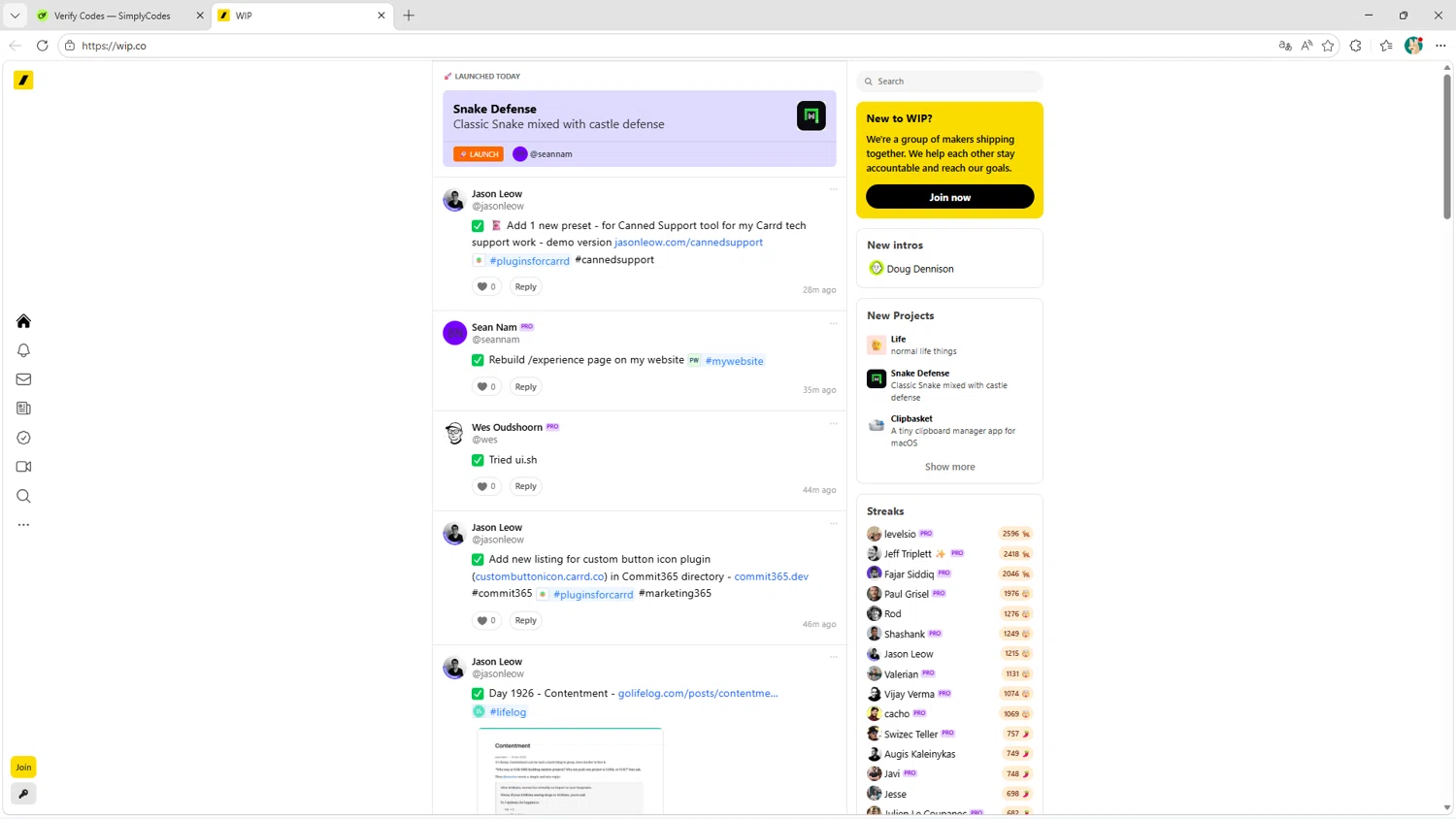Like Jason Leow's canned support post
The image size is (1456, 819).
point(486,286)
